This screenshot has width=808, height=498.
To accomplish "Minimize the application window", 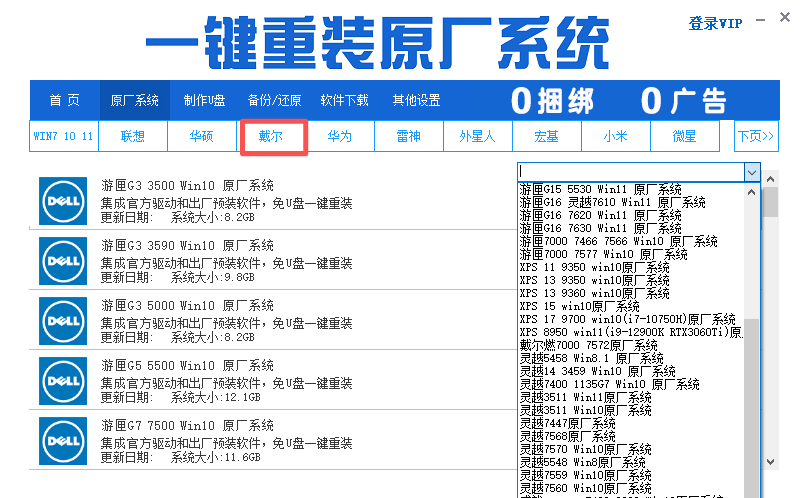I will [x=761, y=21].
